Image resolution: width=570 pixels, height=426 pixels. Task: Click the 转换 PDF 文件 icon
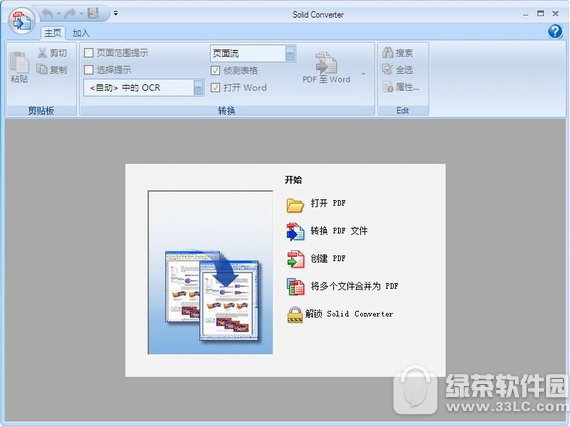[x=295, y=232]
